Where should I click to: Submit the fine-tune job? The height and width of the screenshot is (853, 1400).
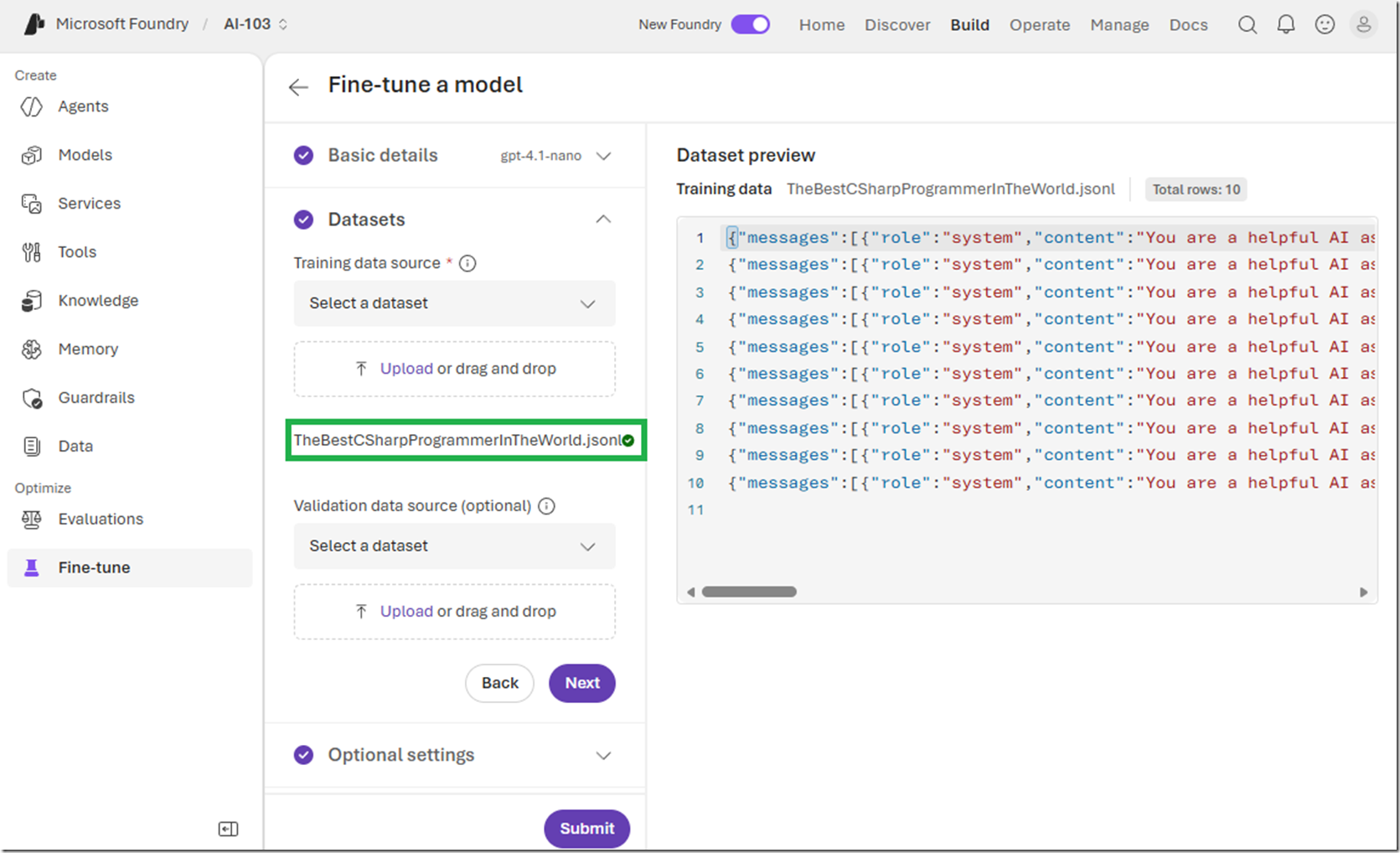point(587,829)
